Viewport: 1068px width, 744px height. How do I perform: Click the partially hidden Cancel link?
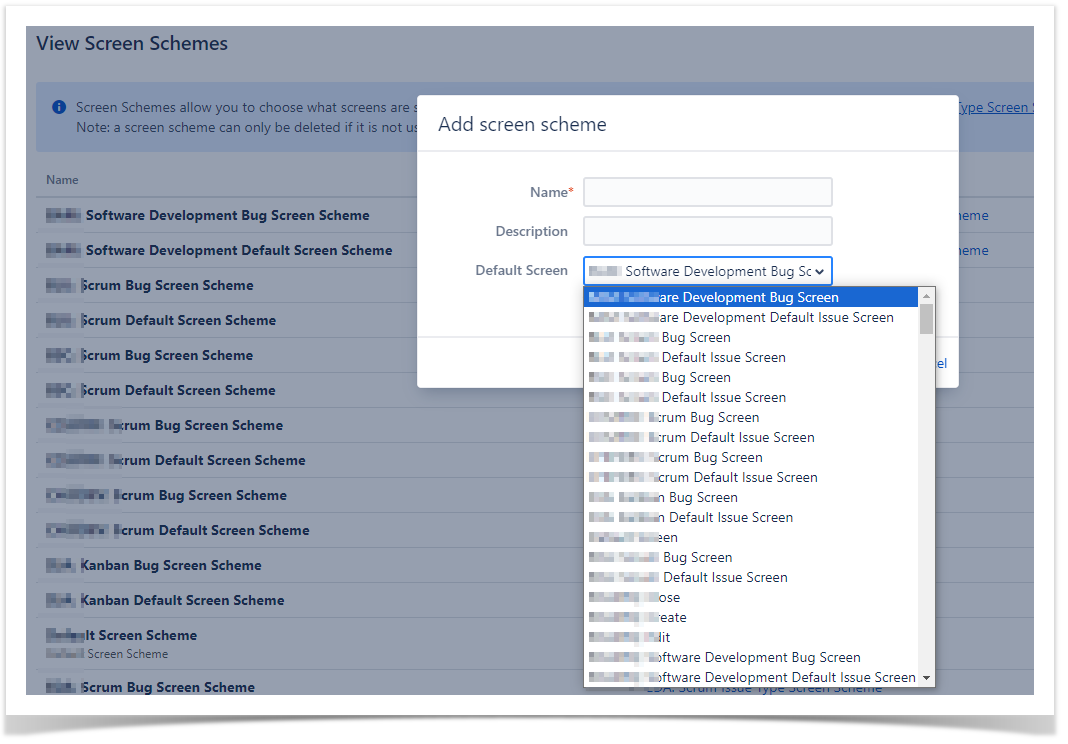click(x=940, y=363)
